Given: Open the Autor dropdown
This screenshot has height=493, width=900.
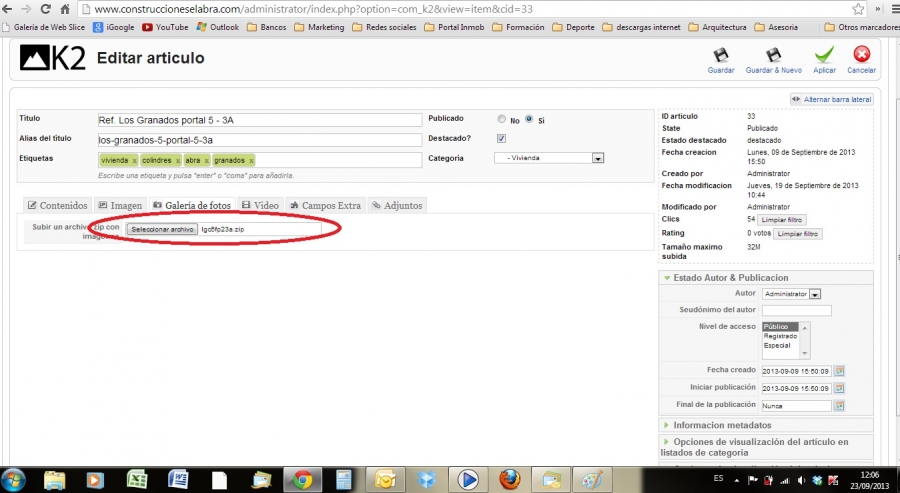Looking at the screenshot, I should coord(791,294).
